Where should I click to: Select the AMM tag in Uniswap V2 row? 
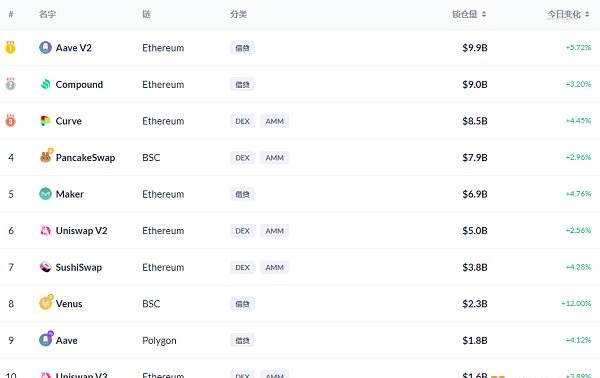pos(274,231)
